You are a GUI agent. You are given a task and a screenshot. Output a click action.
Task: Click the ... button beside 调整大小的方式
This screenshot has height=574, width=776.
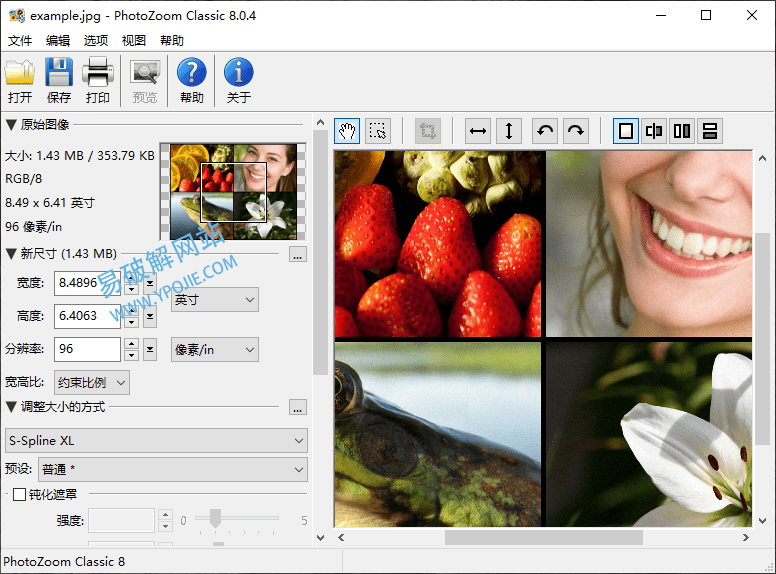tap(297, 407)
